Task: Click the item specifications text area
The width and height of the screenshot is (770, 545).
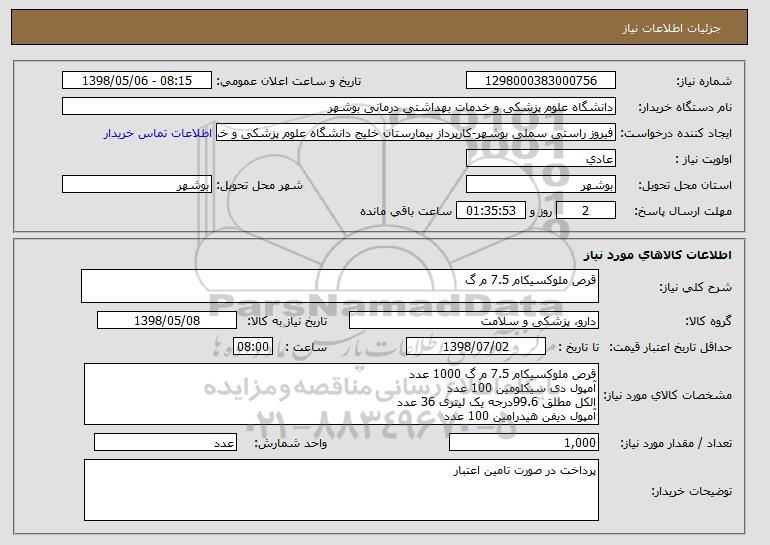Action: (341, 394)
